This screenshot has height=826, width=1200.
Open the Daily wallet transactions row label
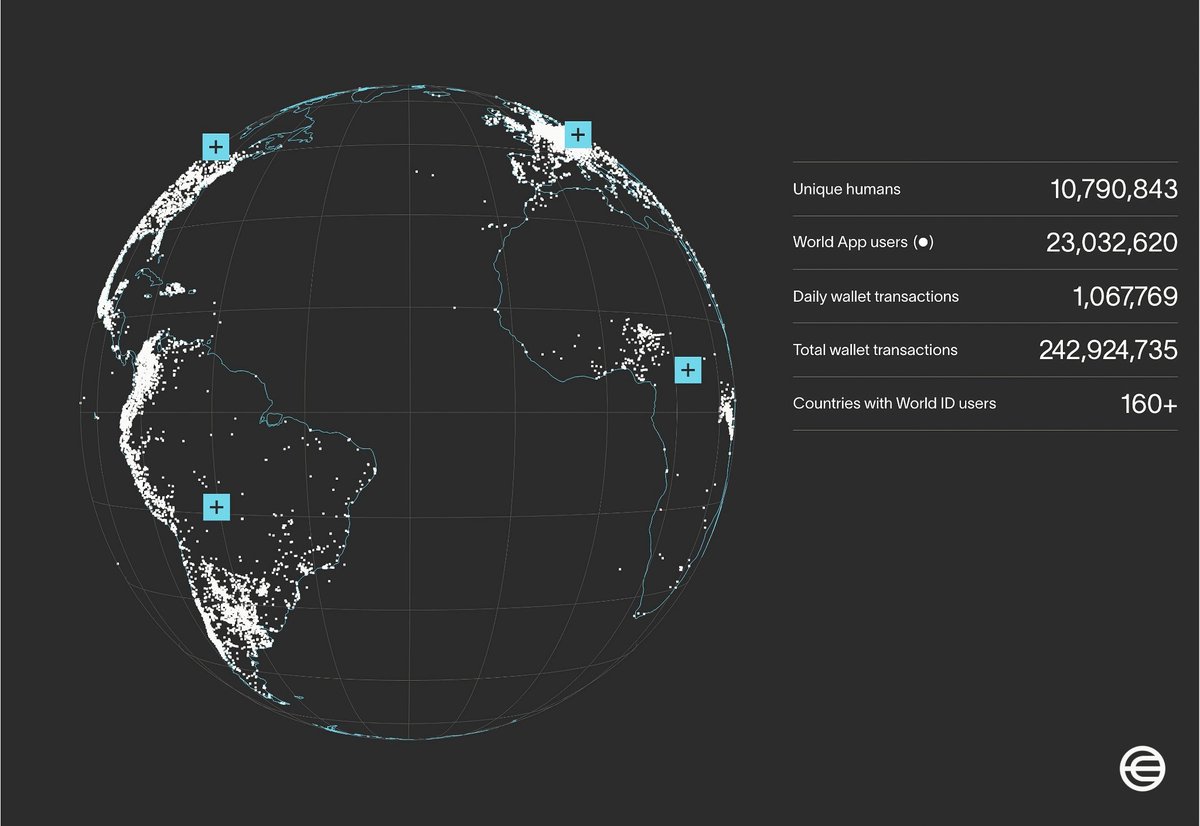[x=875, y=297]
